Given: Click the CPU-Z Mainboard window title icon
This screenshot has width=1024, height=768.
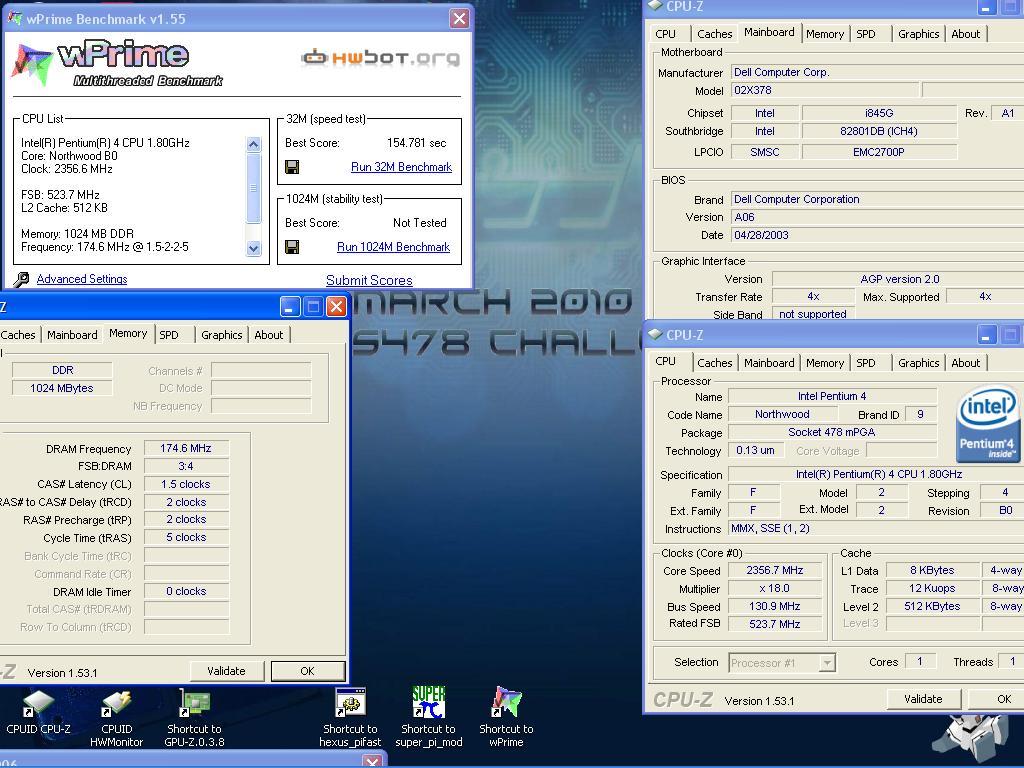Looking at the screenshot, I should 654,6.
